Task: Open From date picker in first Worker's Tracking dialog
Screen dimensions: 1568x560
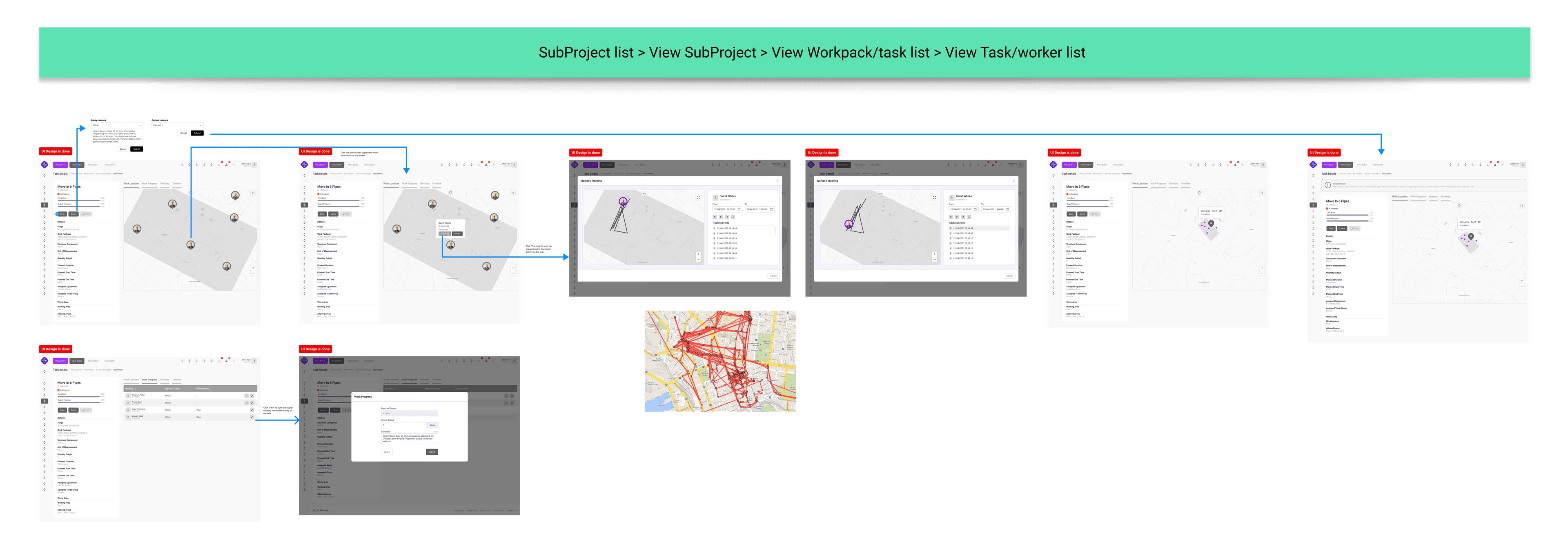Action: click(727, 209)
